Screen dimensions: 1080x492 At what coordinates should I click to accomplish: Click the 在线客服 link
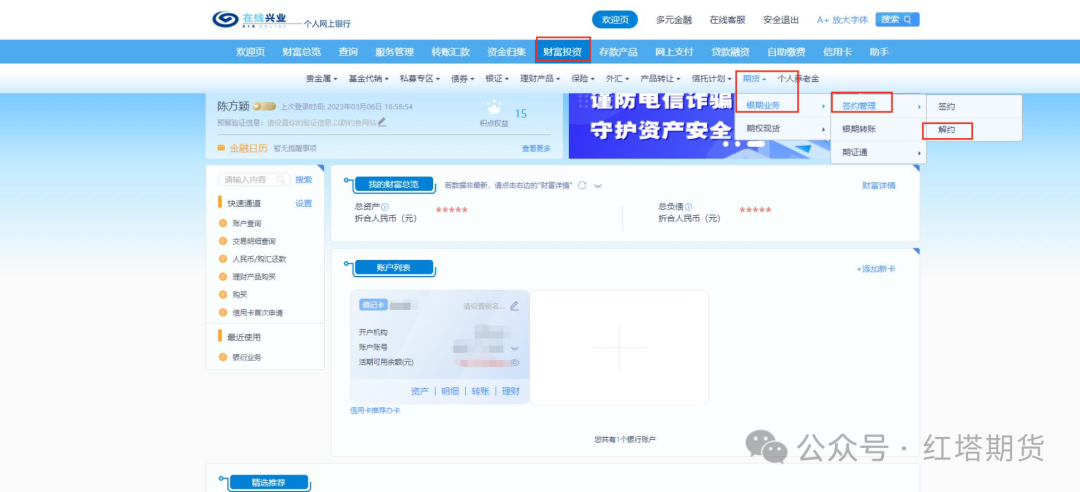[x=727, y=20]
